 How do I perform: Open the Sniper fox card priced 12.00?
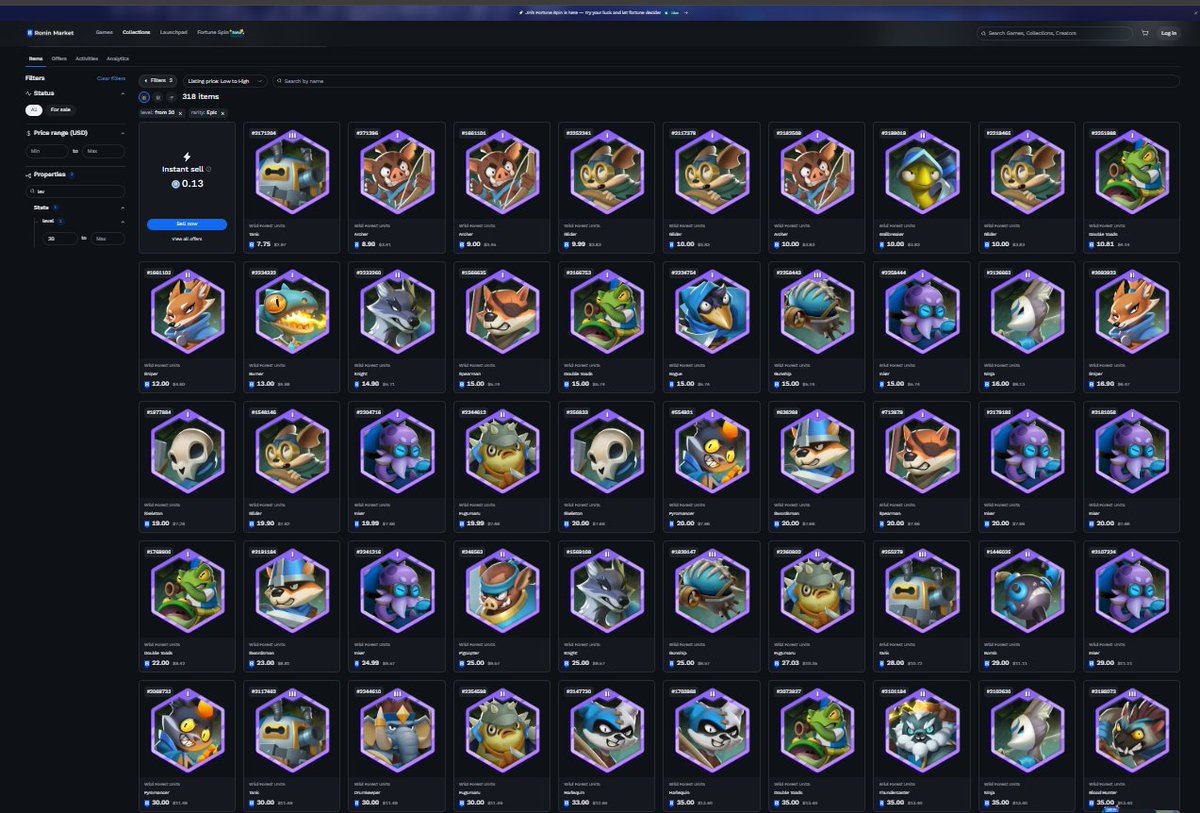click(x=187, y=327)
